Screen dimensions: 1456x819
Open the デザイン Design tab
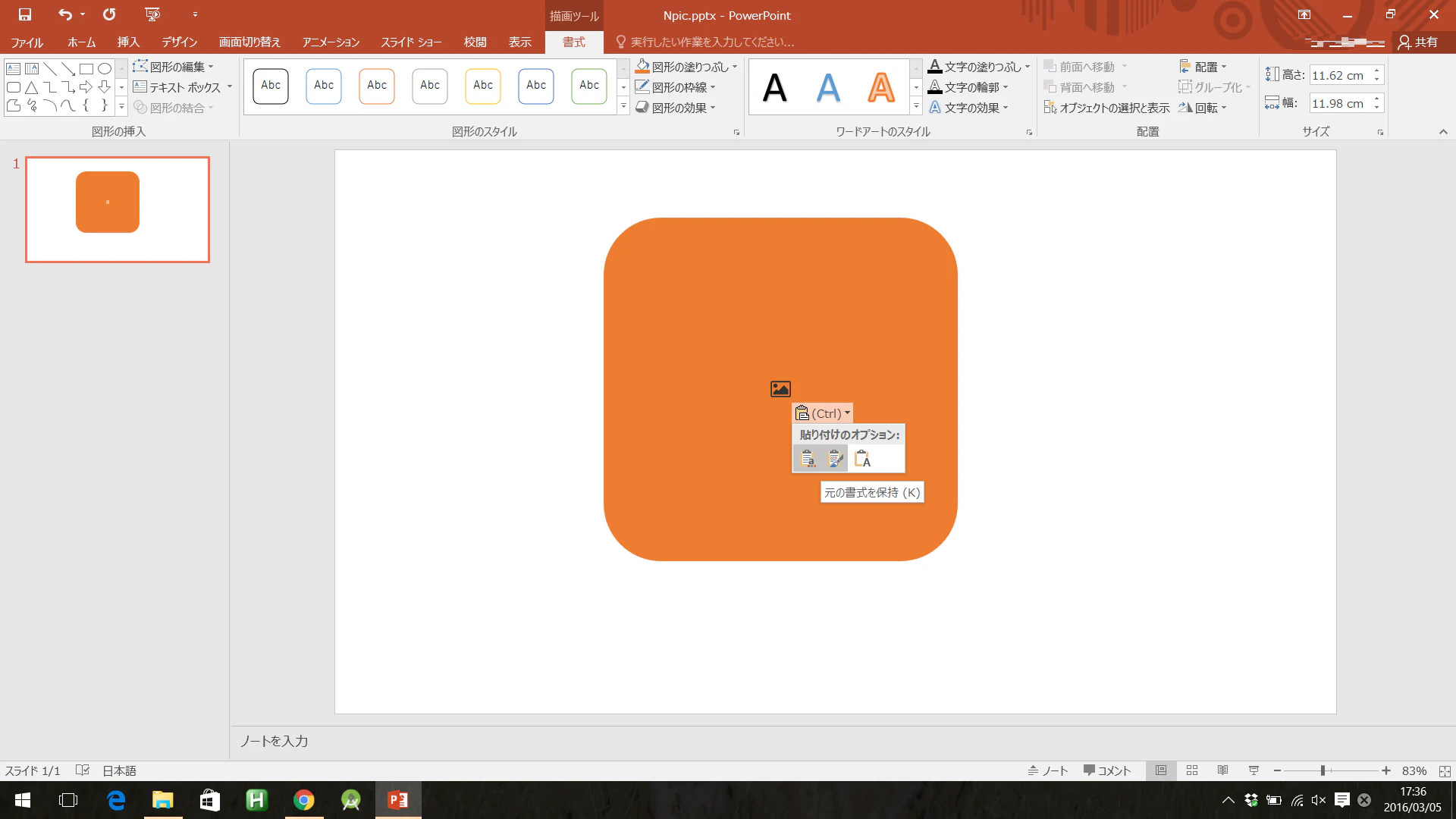click(179, 42)
